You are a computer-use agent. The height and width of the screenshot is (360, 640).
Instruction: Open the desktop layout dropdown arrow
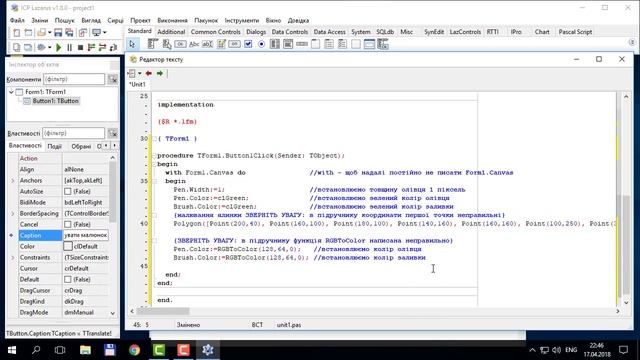[x=104, y=33]
